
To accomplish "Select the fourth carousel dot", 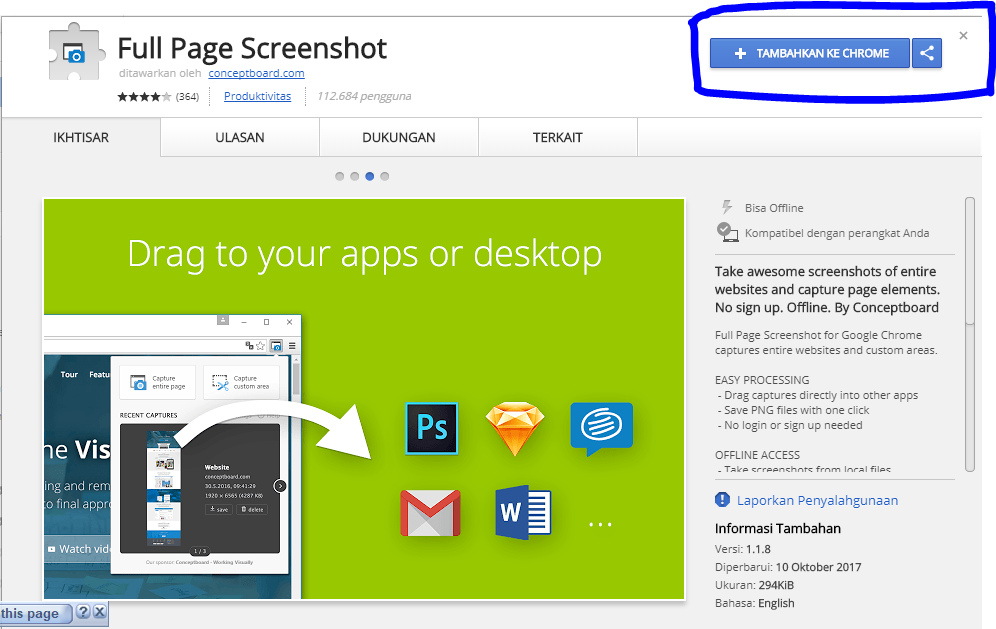I will pyautogui.click(x=384, y=175).
